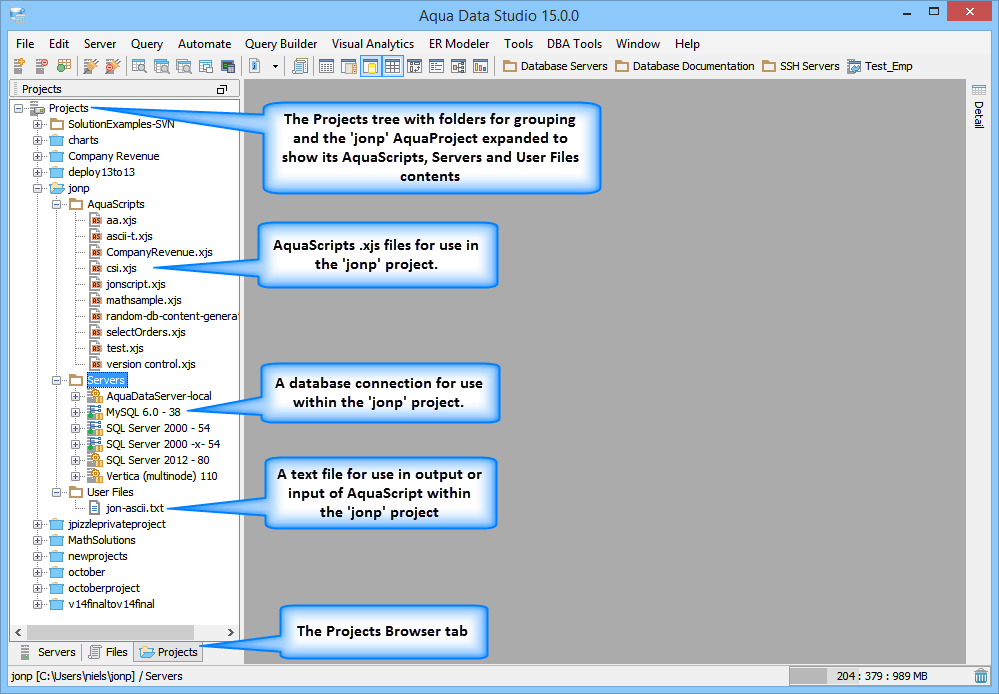Click the form layout toolbar icon
This screenshot has height=694, width=999.
point(436,66)
